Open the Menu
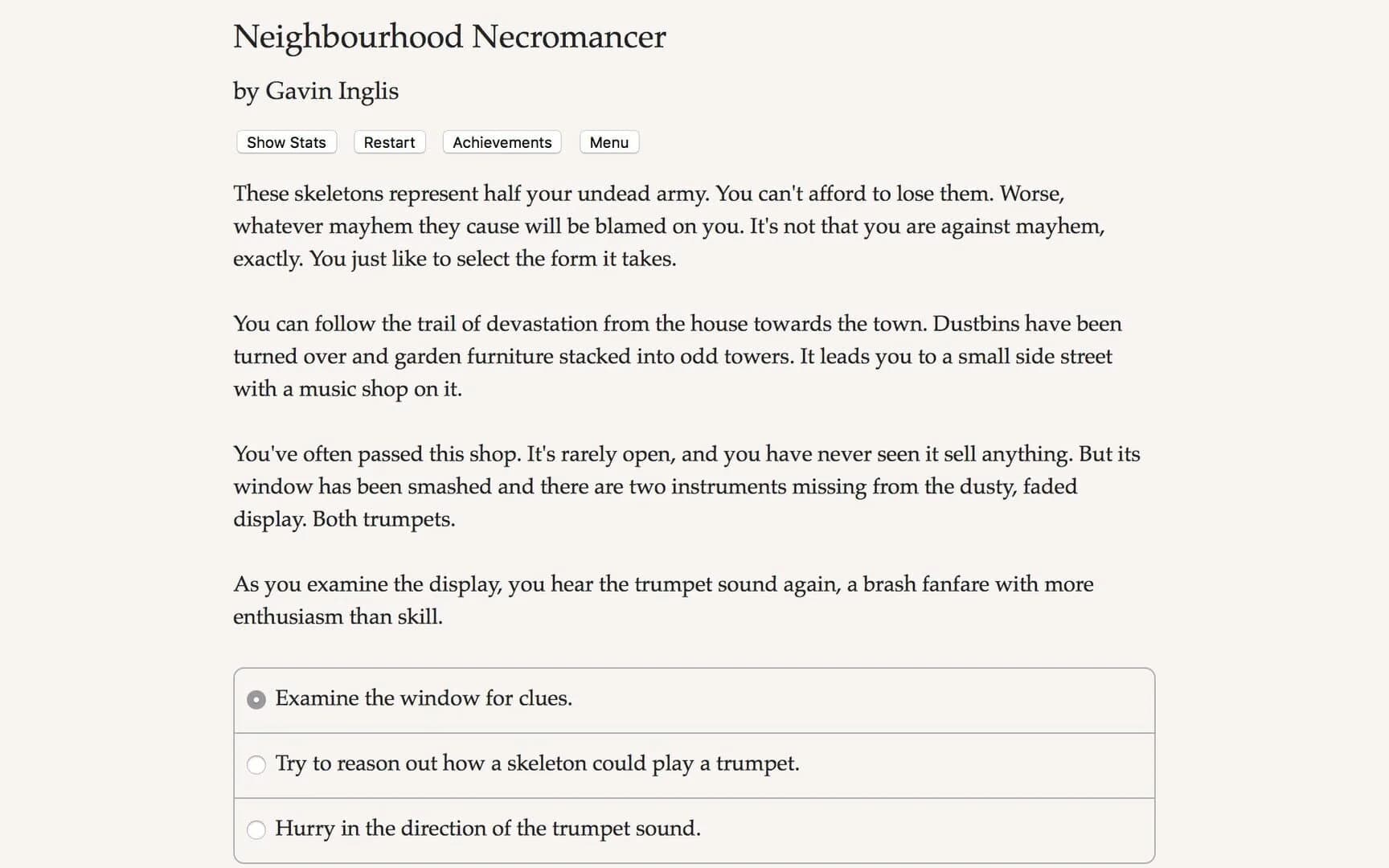Image resolution: width=1389 pixels, height=868 pixels. 608,142
